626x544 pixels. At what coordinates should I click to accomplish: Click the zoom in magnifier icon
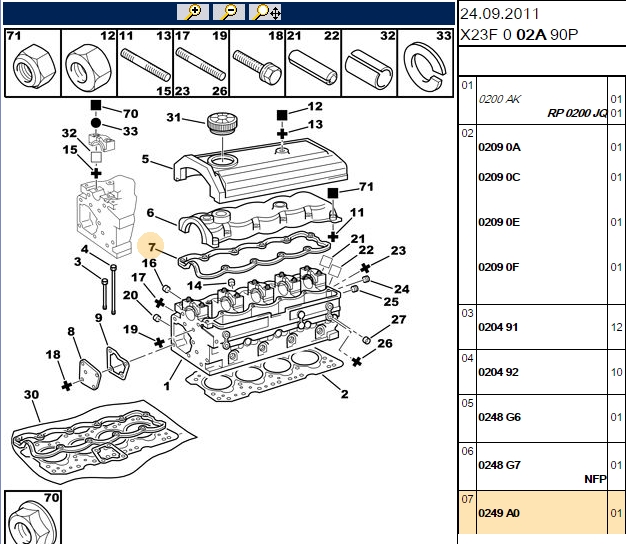(193, 12)
